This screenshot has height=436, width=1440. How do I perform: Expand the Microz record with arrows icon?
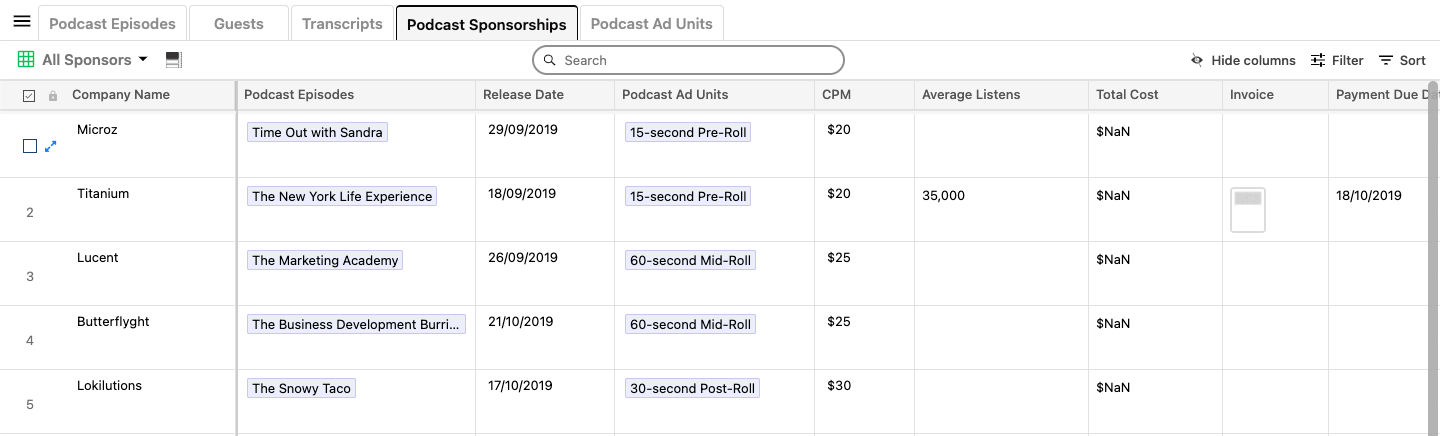coord(51,146)
